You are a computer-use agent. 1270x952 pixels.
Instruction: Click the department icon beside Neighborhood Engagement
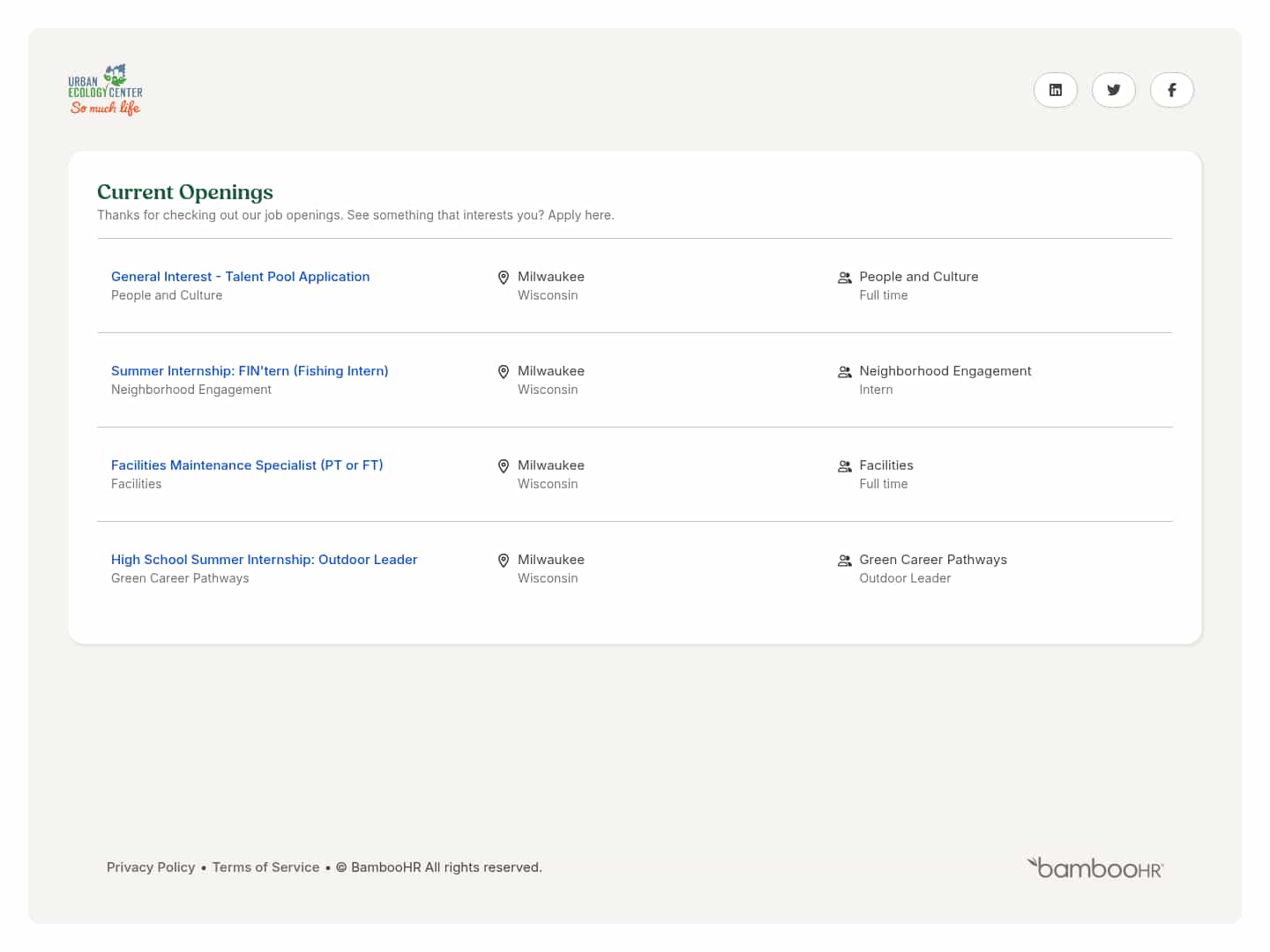click(x=844, y=371)
